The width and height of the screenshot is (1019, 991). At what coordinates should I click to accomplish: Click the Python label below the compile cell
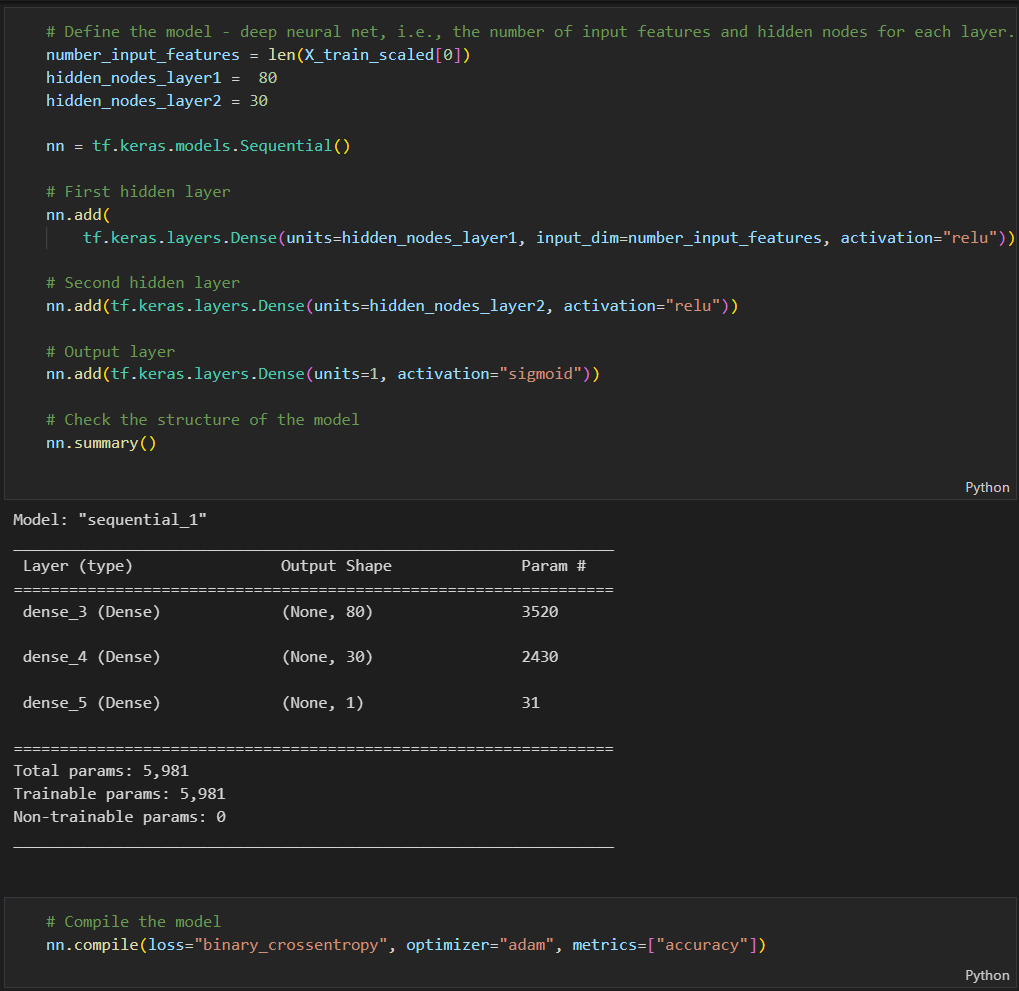987,975
